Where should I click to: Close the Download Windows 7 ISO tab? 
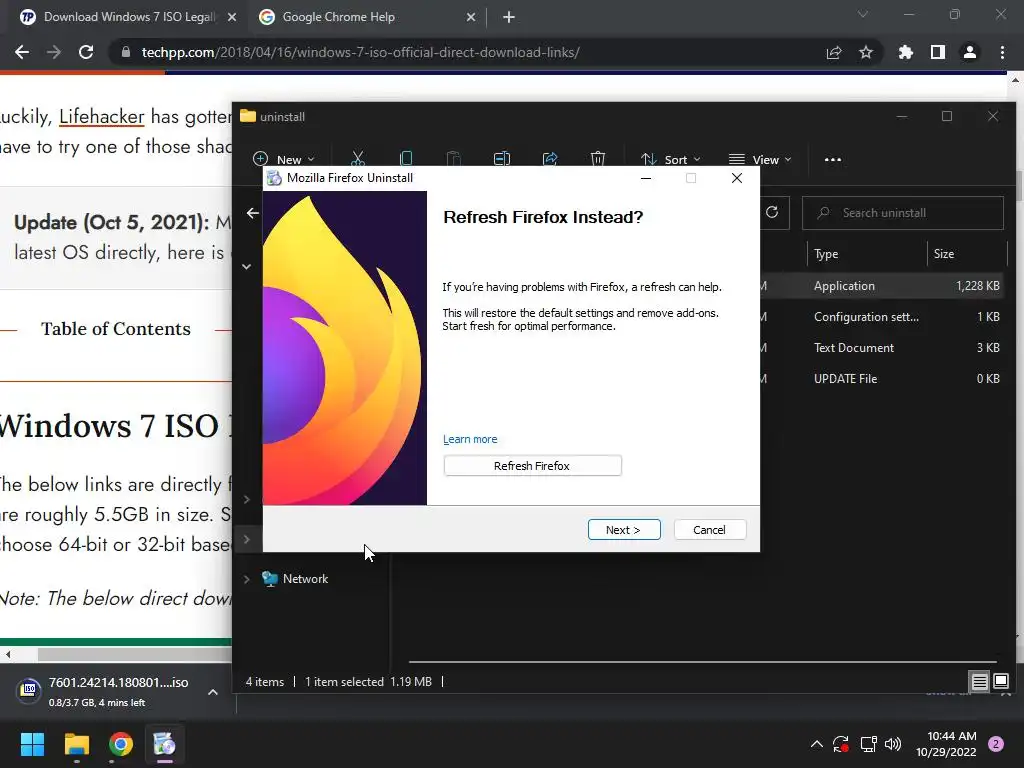232,17
